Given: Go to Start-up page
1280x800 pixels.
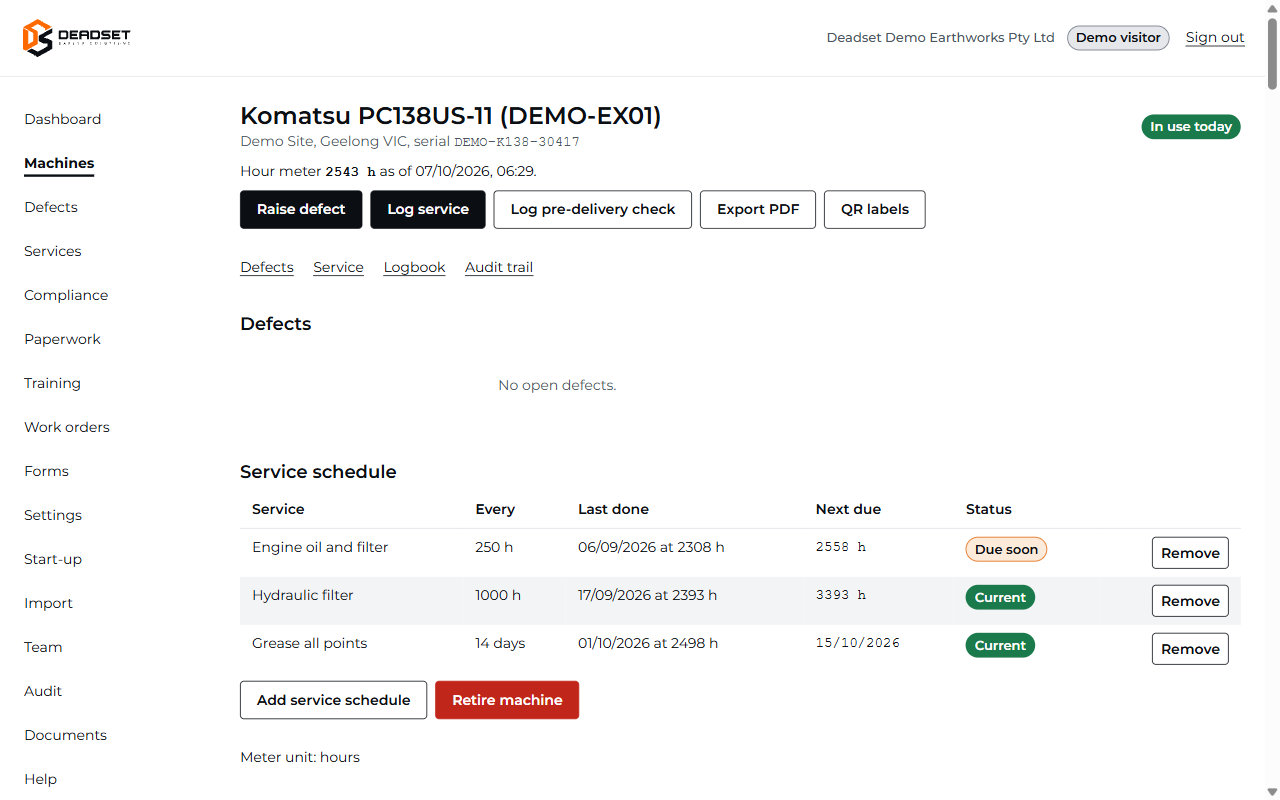Looking at the screenshot, I should (53, 559).
